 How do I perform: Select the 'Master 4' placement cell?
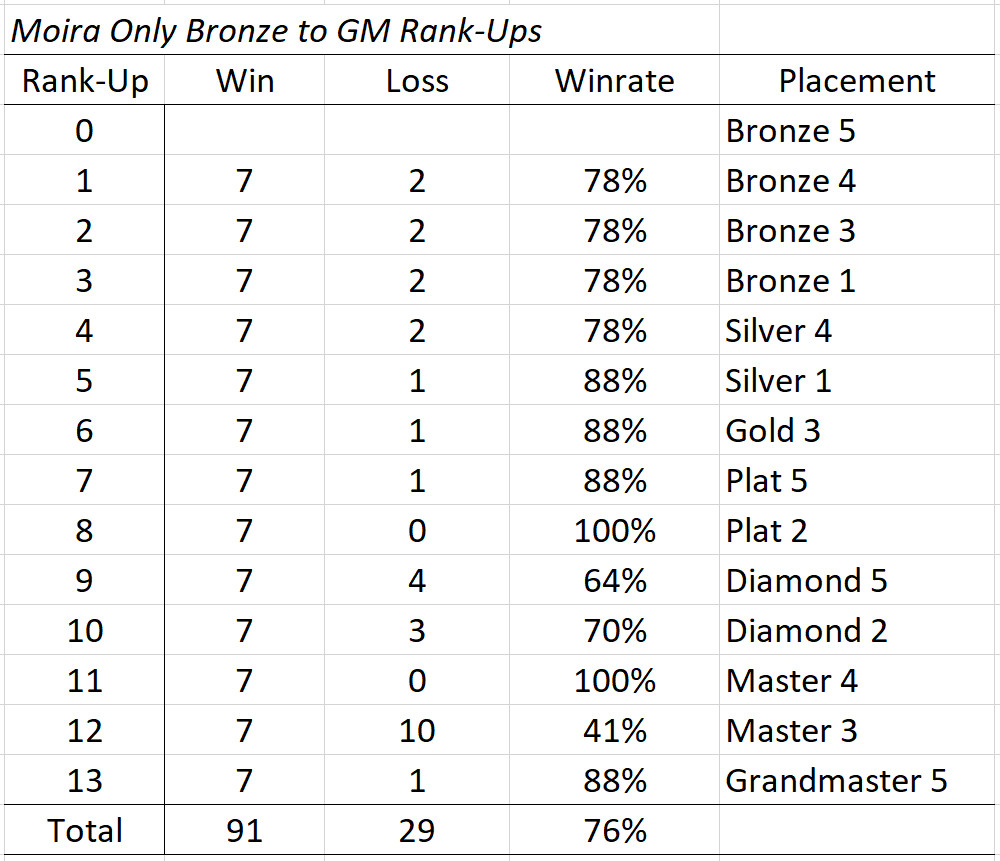tap(857, 681)
